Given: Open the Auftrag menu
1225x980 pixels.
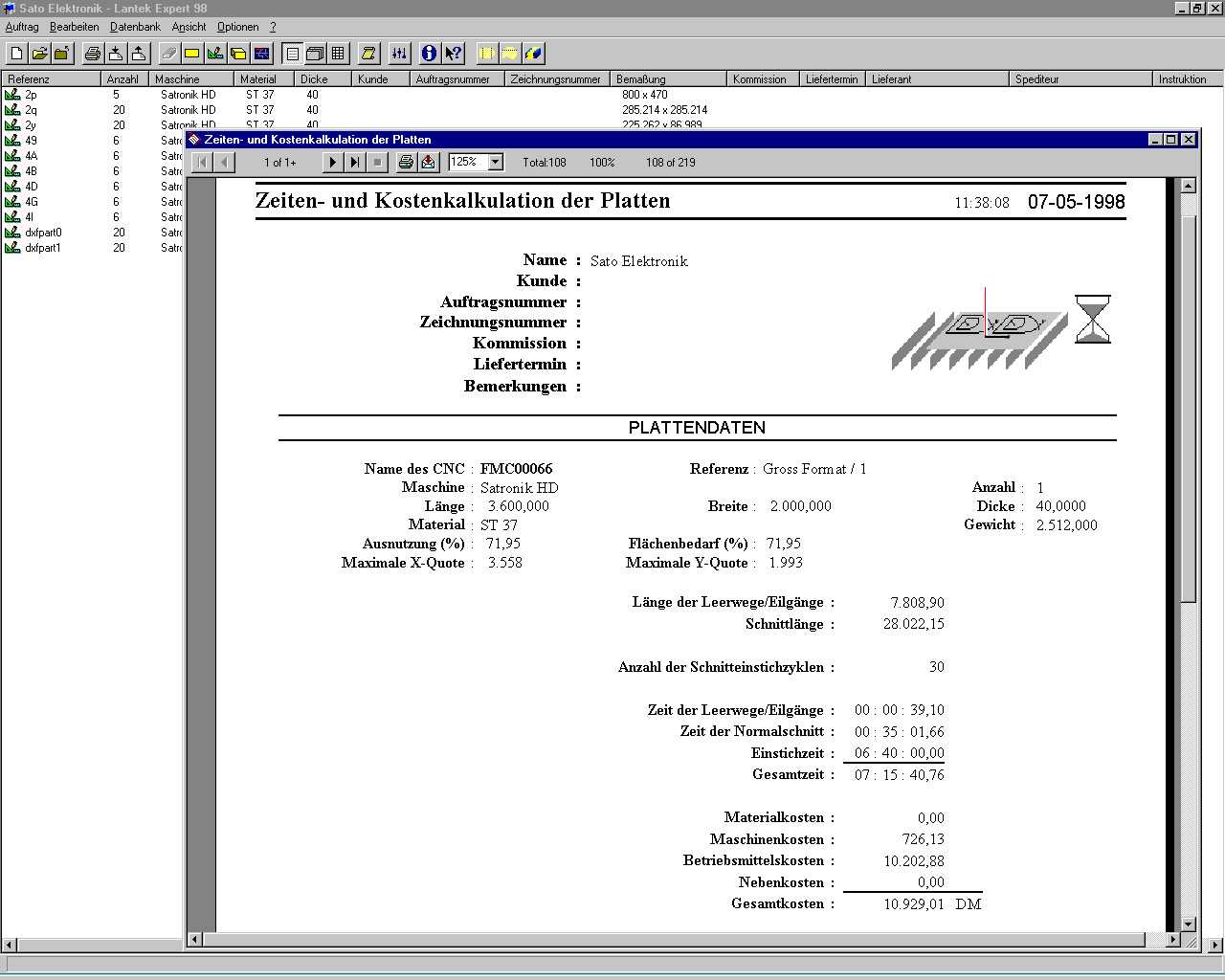Looking at the screenshot, I should click(22, 27).
